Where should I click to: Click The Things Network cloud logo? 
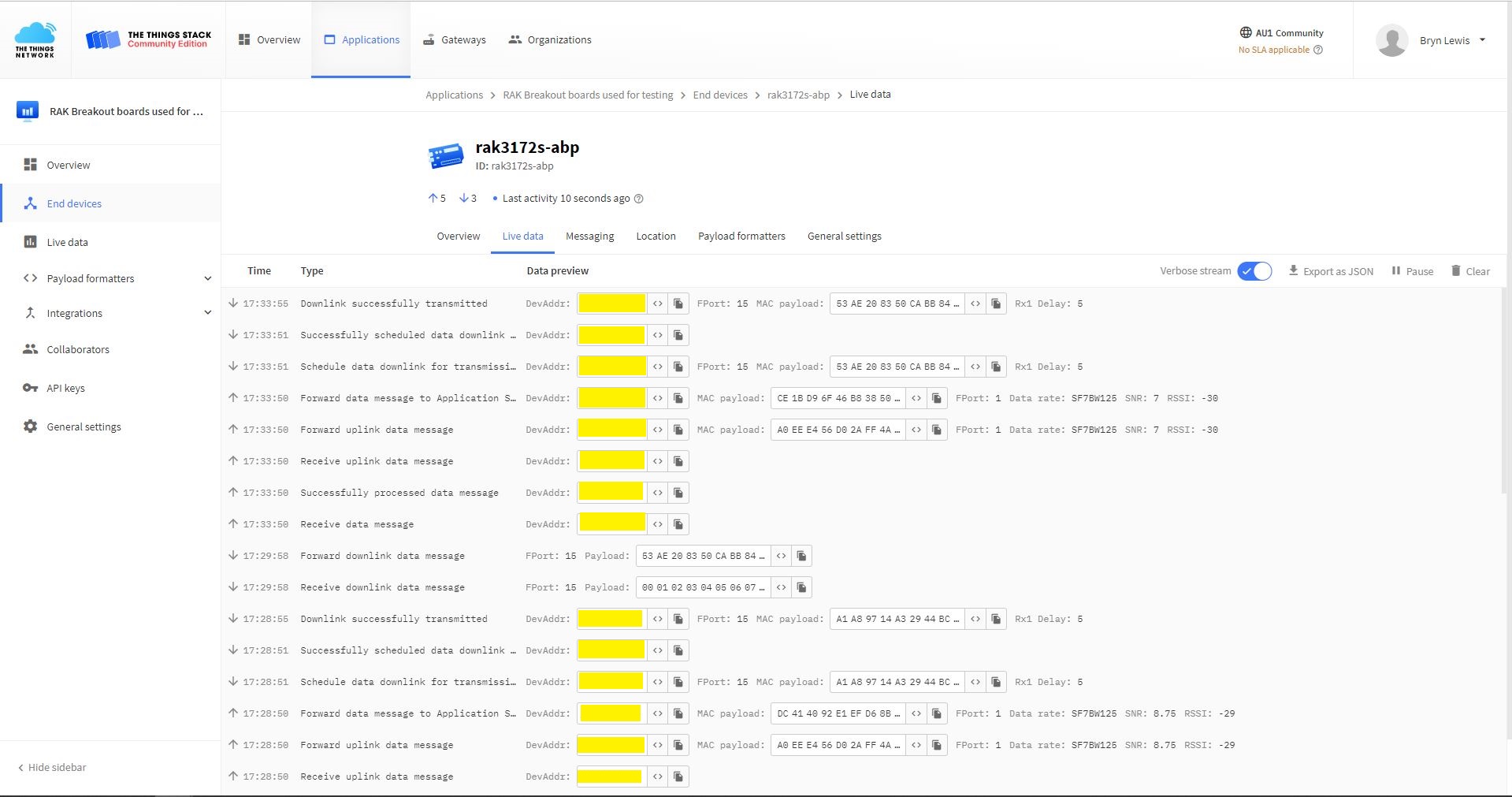coord(35,39)
